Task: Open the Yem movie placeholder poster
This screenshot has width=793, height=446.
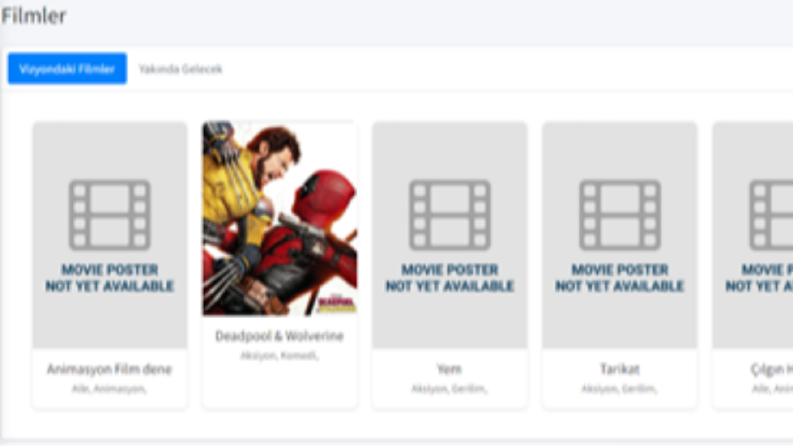Action: tap(450, 235)
